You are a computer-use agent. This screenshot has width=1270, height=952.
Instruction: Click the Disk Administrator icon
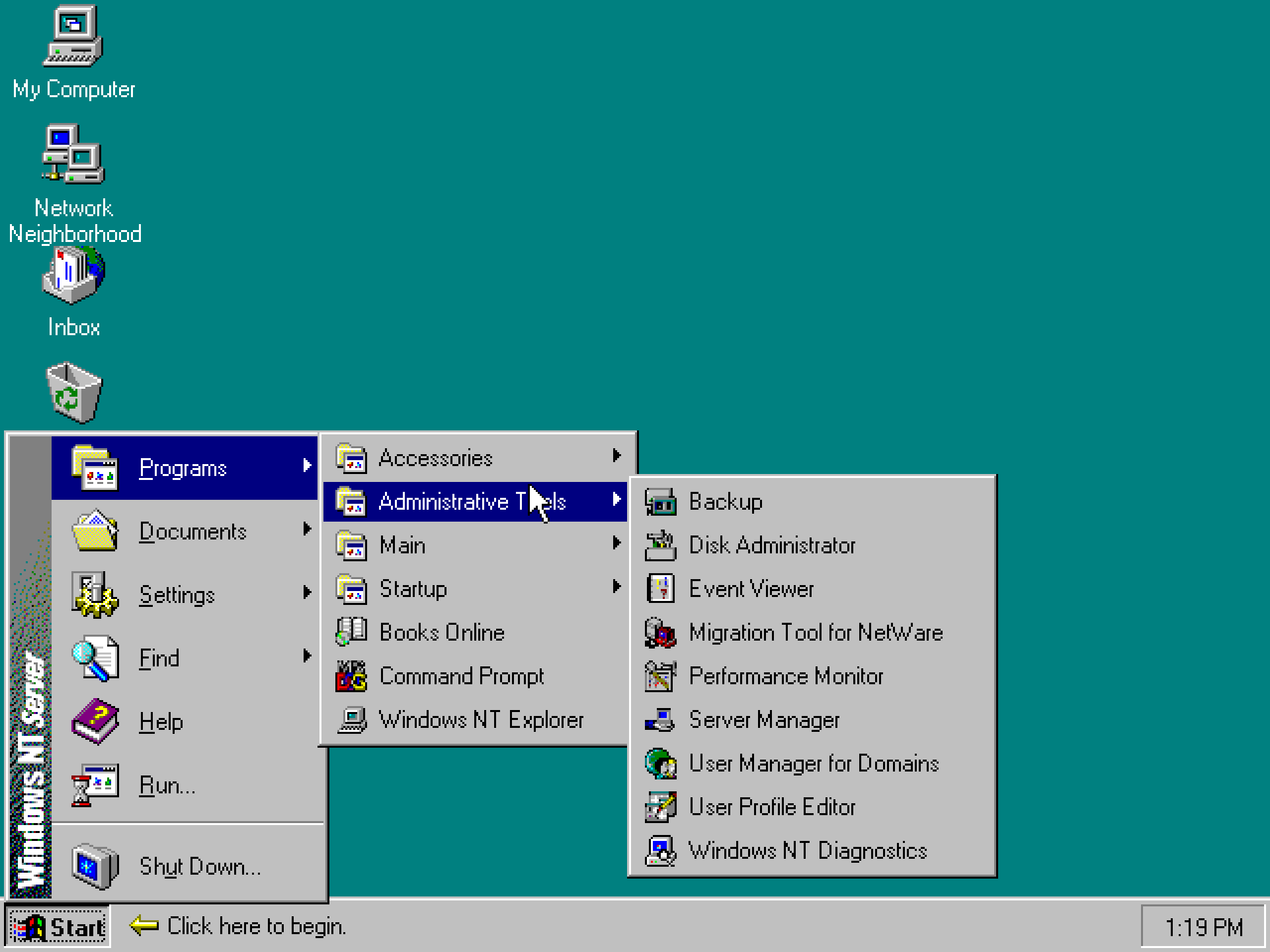[x=660, y=545]
